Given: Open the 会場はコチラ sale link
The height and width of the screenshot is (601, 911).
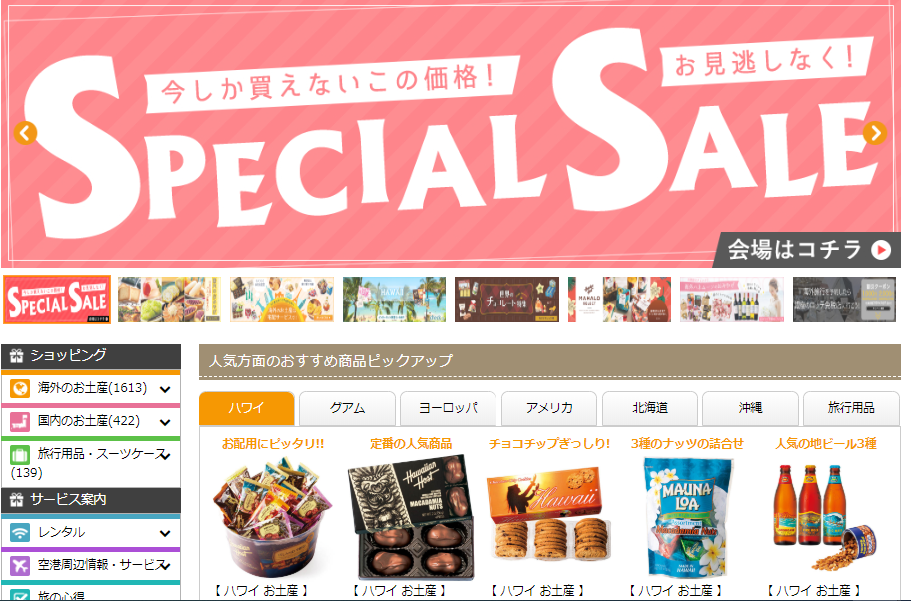Looking at the screenshot, I should 808,250.
